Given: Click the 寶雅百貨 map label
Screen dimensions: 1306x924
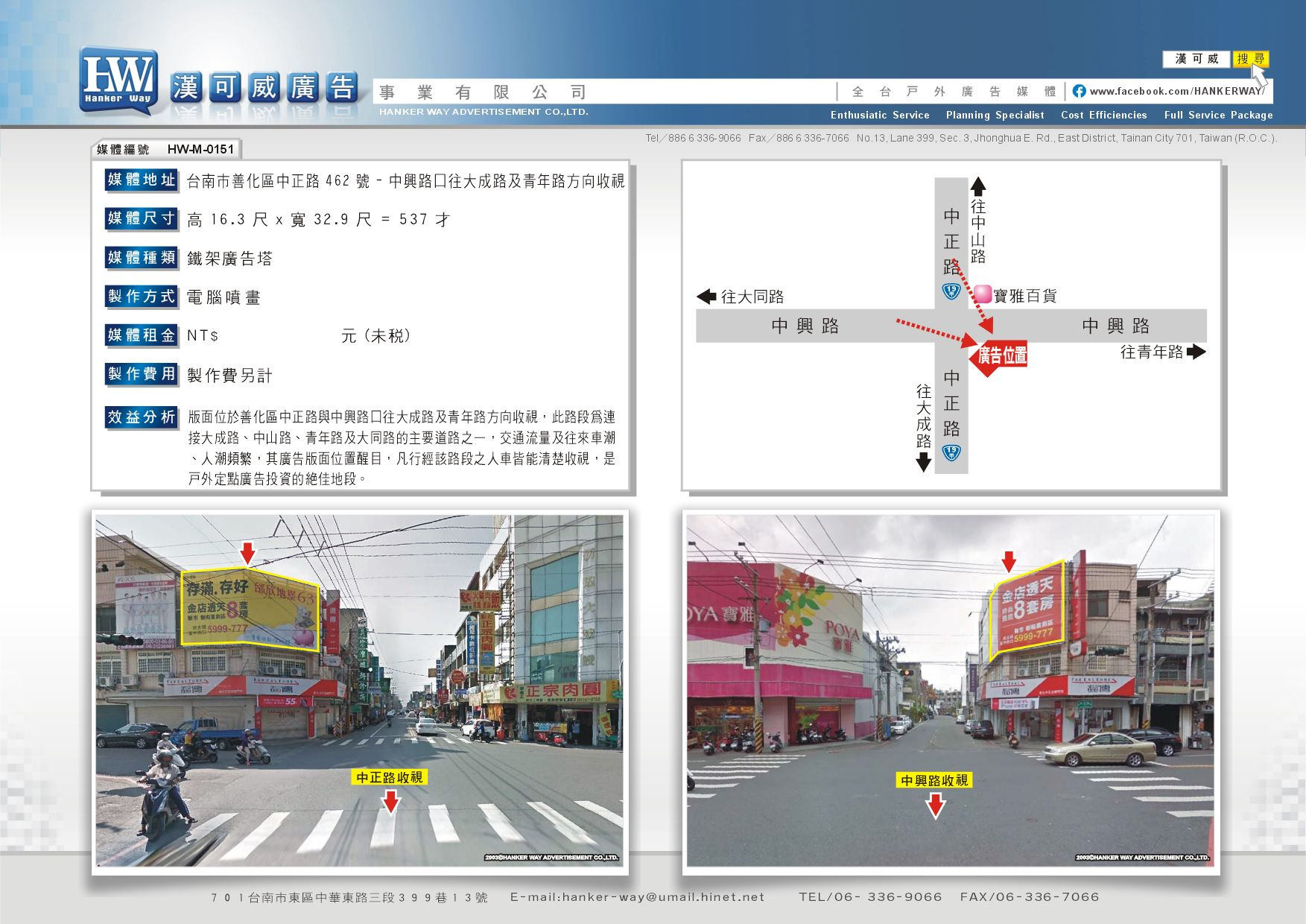Looking at the screenshot, I should coord(1025,296).
